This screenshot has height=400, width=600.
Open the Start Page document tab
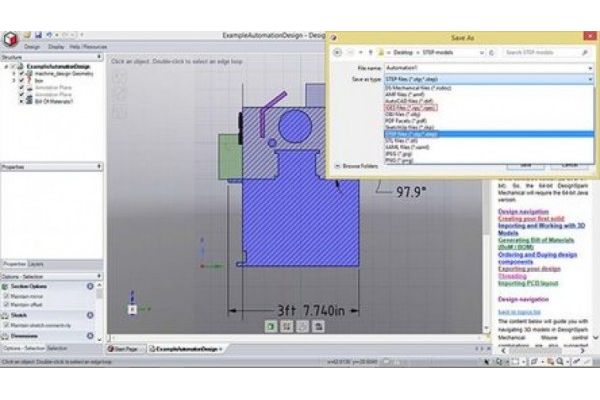(x=123, y=349)
